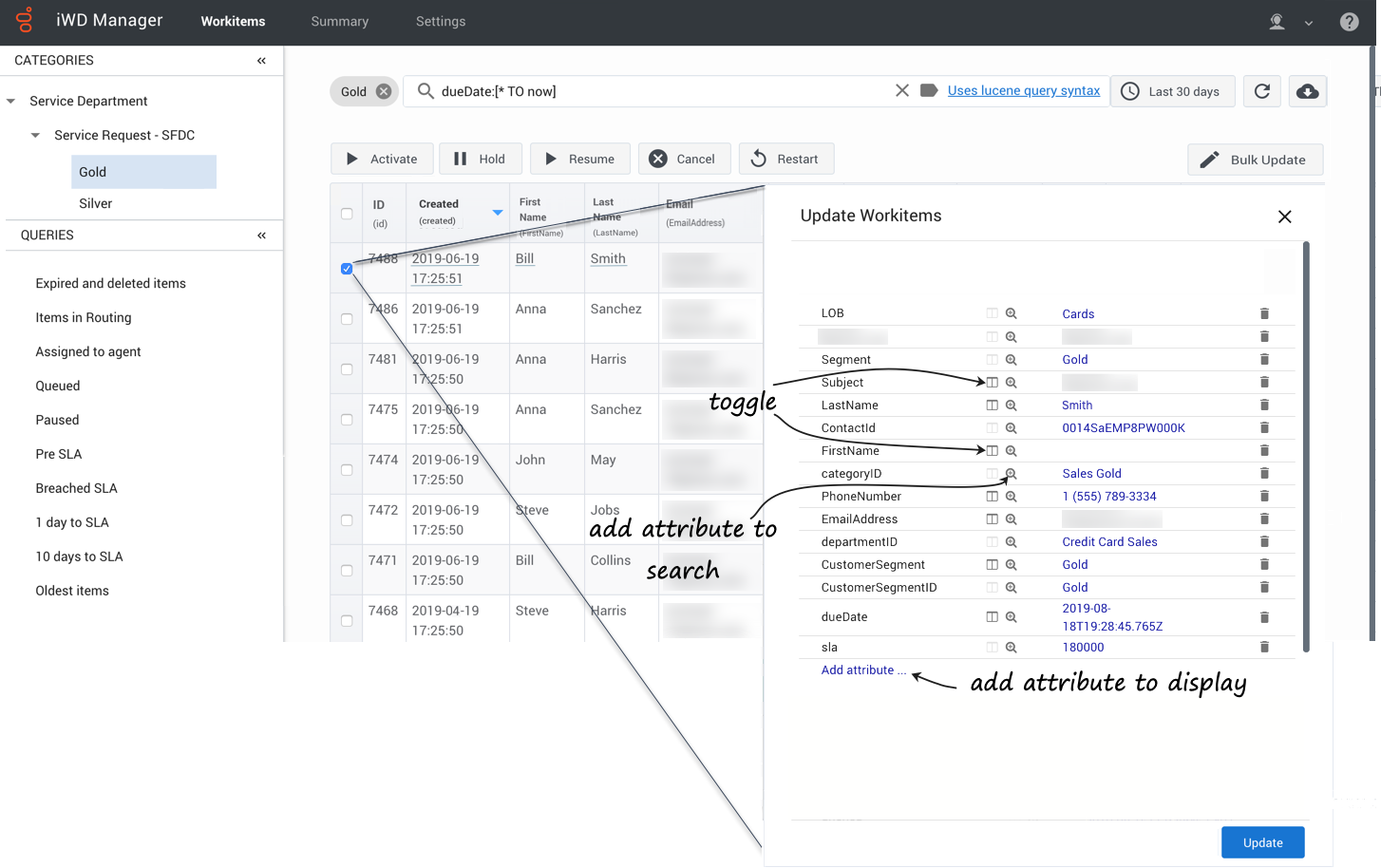Remove Gold filter chip with x icon
This screenshot has width=1381, height=868.
[x=384, y=92]
